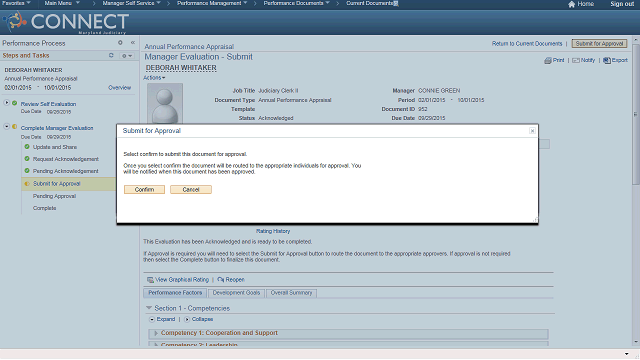The width and height of the screenshot is (640, 360).
Task: Expand Competency 1: Cooperation and Support
Action: [x=156, y=333]
